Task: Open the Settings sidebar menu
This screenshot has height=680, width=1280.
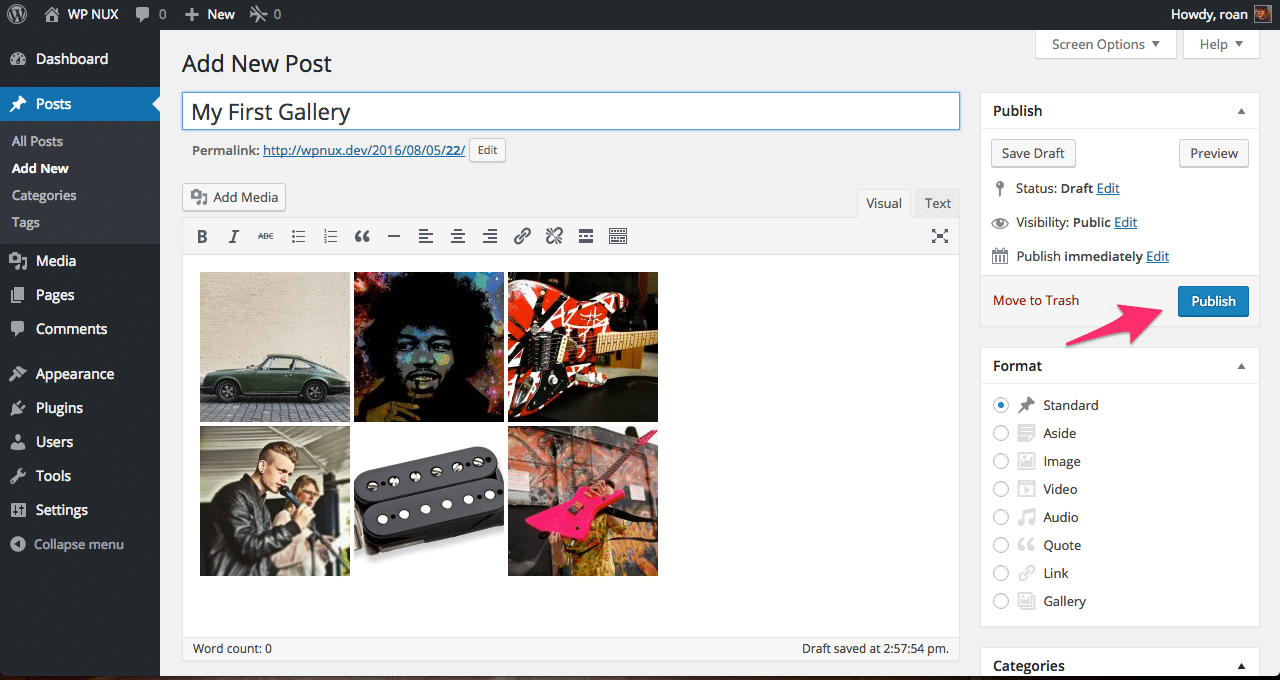Action: 80,510
